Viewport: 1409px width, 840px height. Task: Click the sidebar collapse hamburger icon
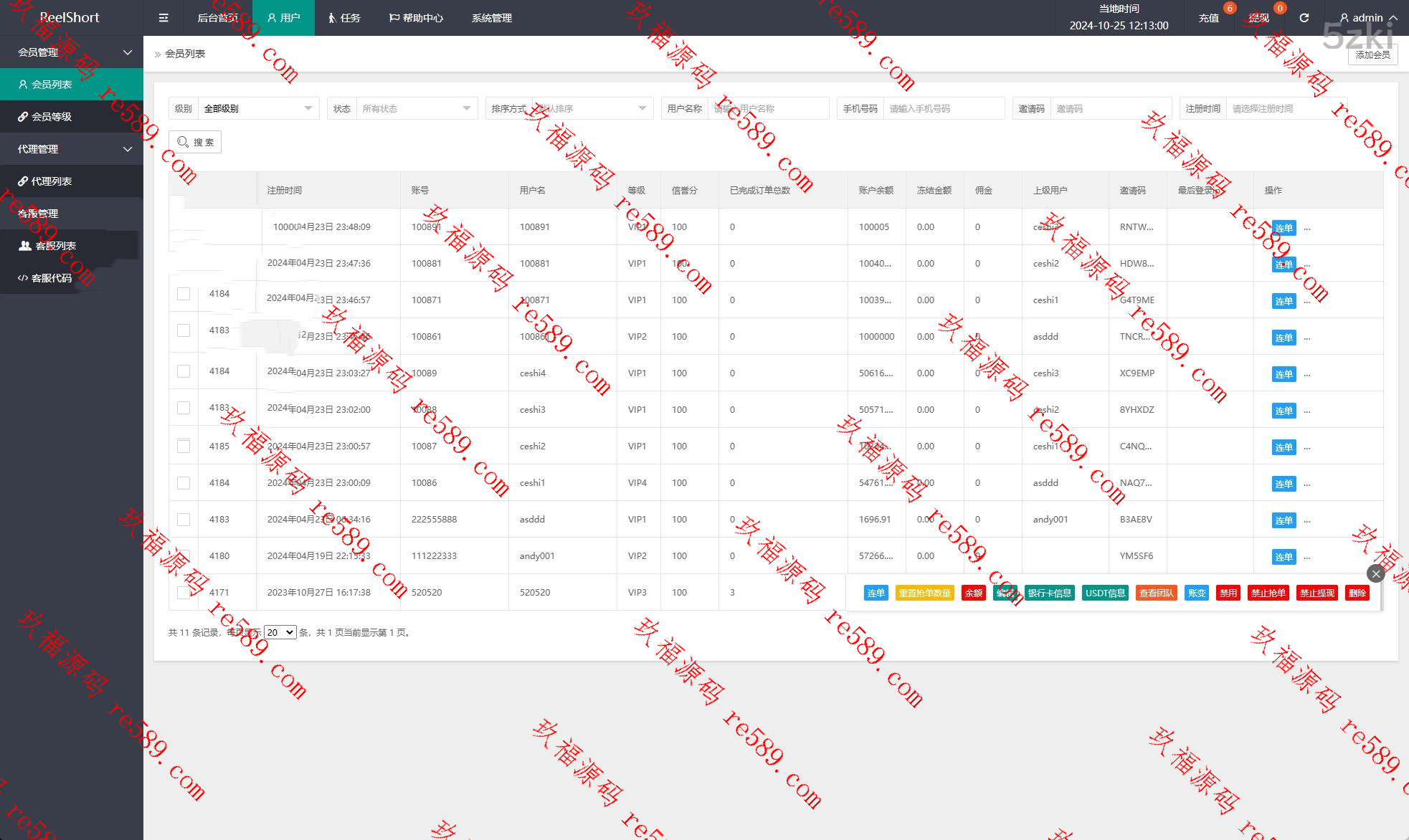163,18
